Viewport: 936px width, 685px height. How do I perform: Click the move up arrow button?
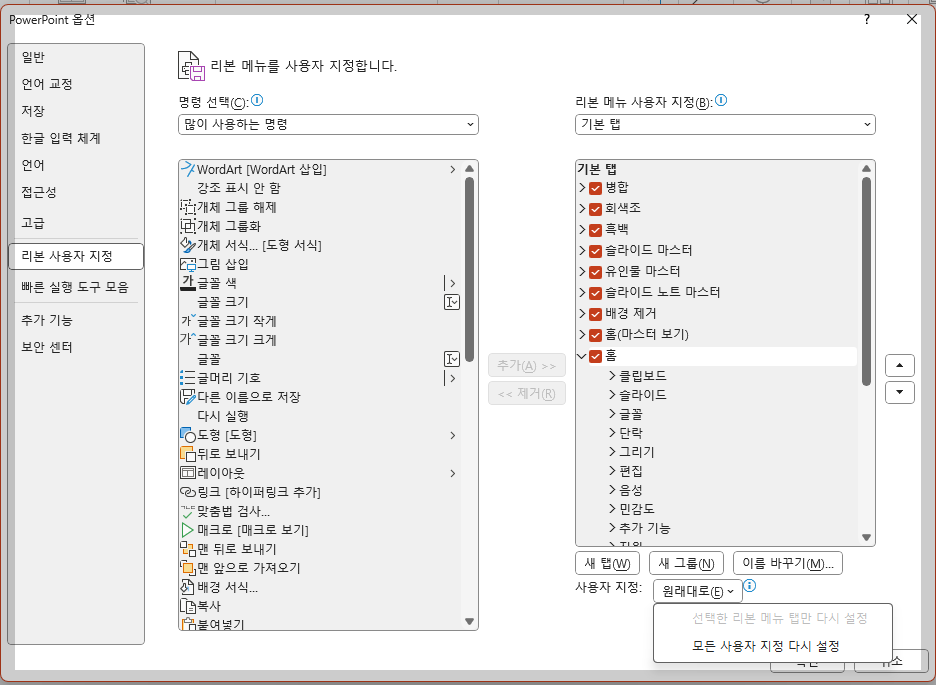tap(900, 365)
